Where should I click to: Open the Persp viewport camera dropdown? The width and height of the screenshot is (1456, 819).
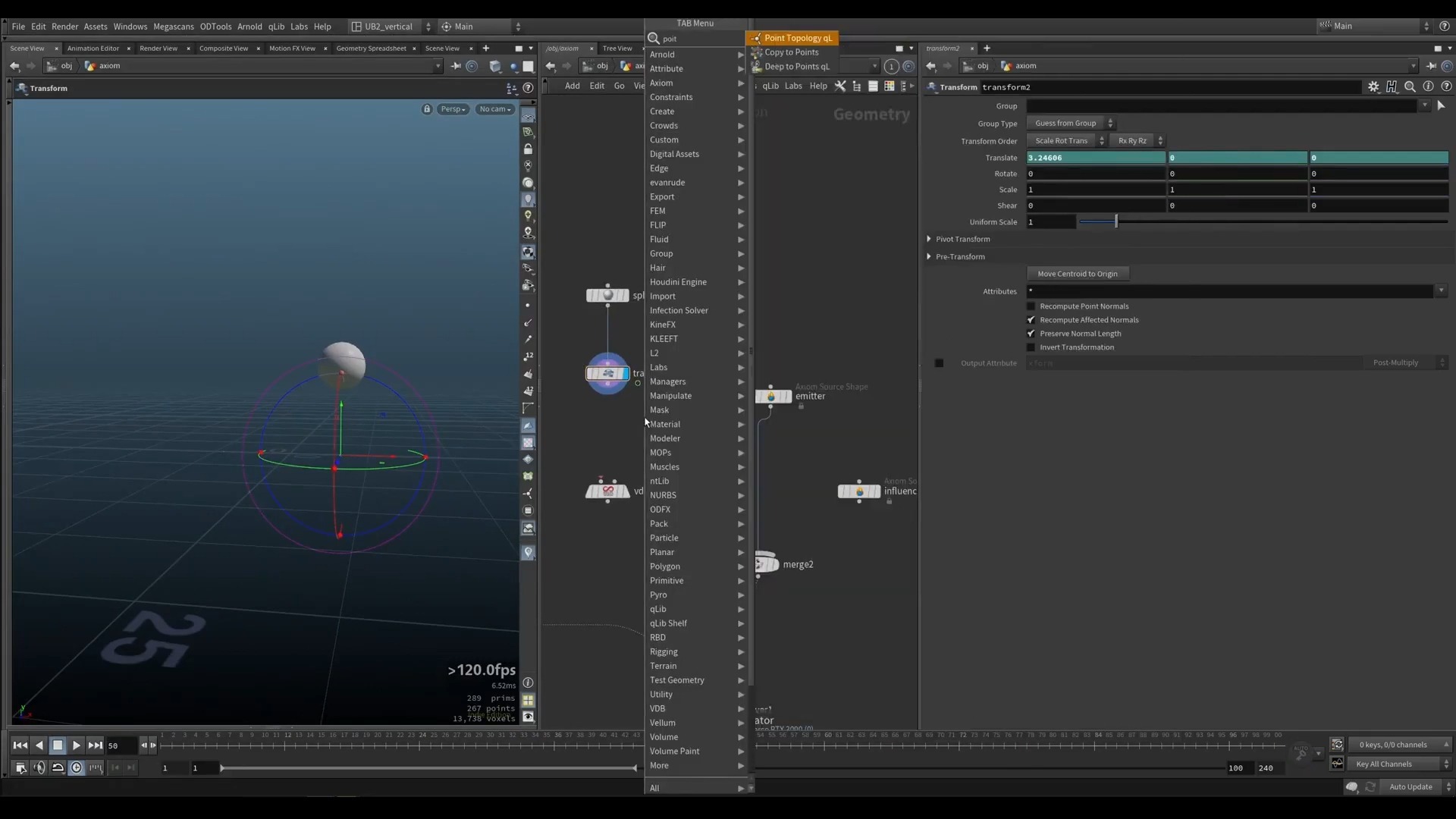tap(453, 109)
